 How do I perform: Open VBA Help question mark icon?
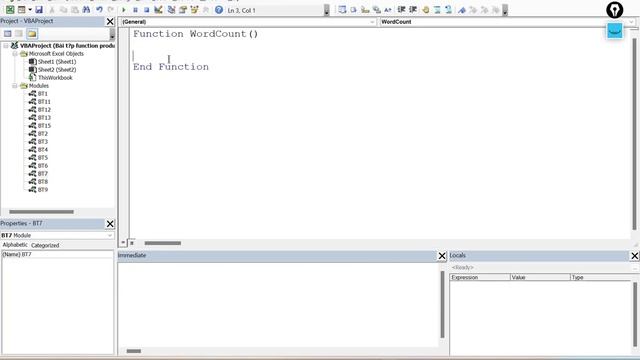click(219, 10)
